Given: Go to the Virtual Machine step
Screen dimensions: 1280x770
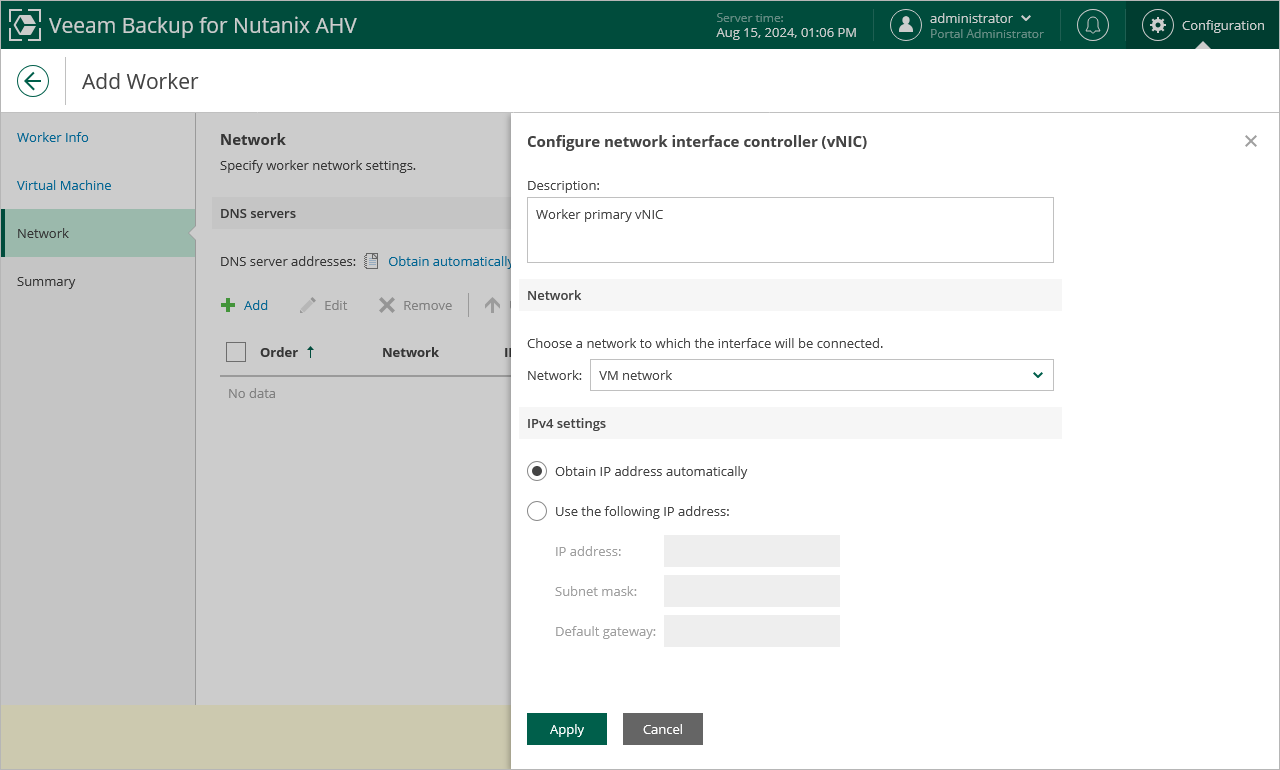Looking at the screenshot, I should tap(64, 185).
